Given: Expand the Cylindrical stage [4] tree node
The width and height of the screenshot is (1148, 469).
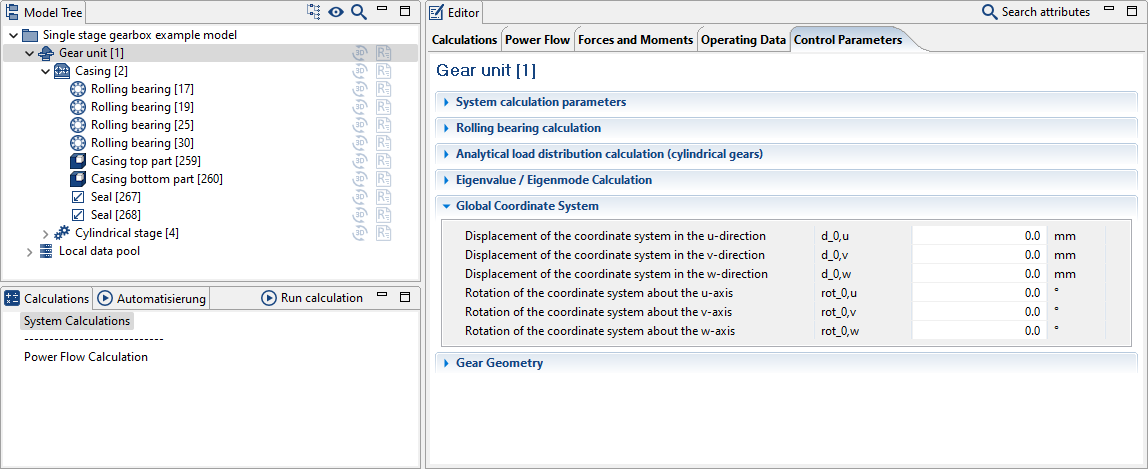Looking at the screenshot, I should 46,233.
